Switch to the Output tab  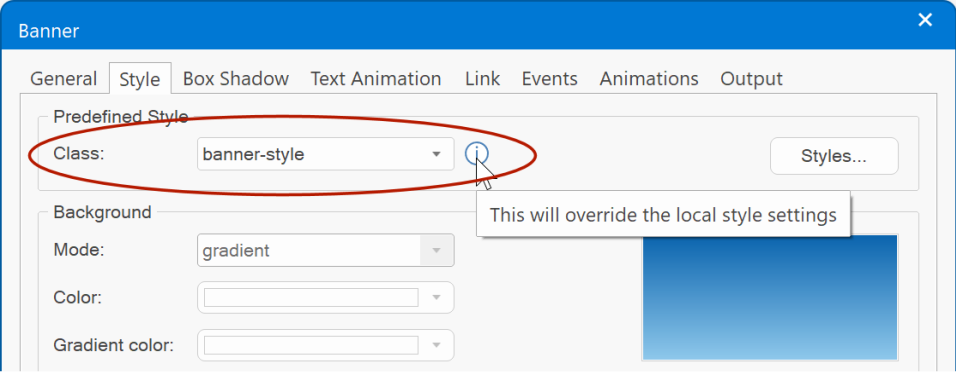click(751, 79)
